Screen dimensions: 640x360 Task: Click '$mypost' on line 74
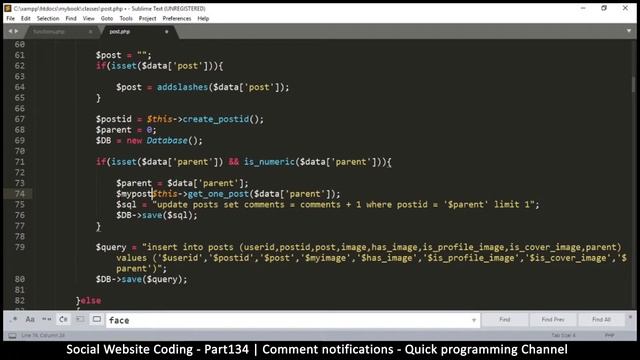(134, 194)
